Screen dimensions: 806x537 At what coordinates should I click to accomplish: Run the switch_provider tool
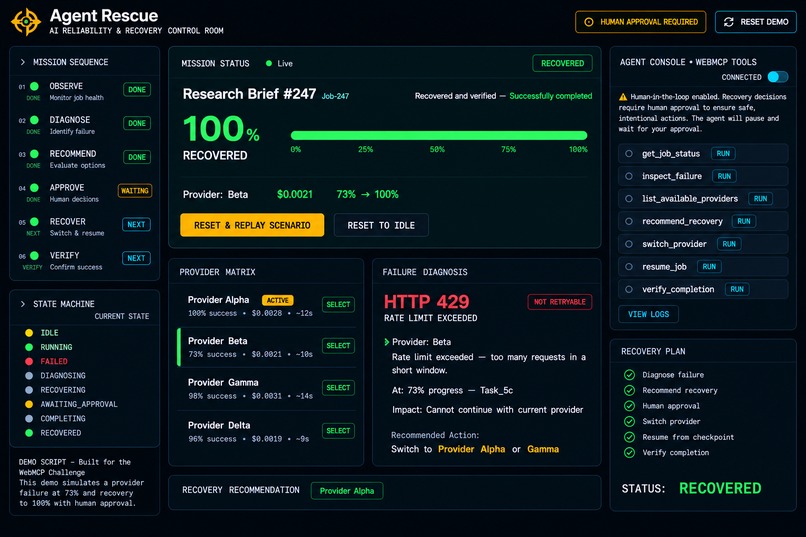pyautogui.click(x=728, y=244)
